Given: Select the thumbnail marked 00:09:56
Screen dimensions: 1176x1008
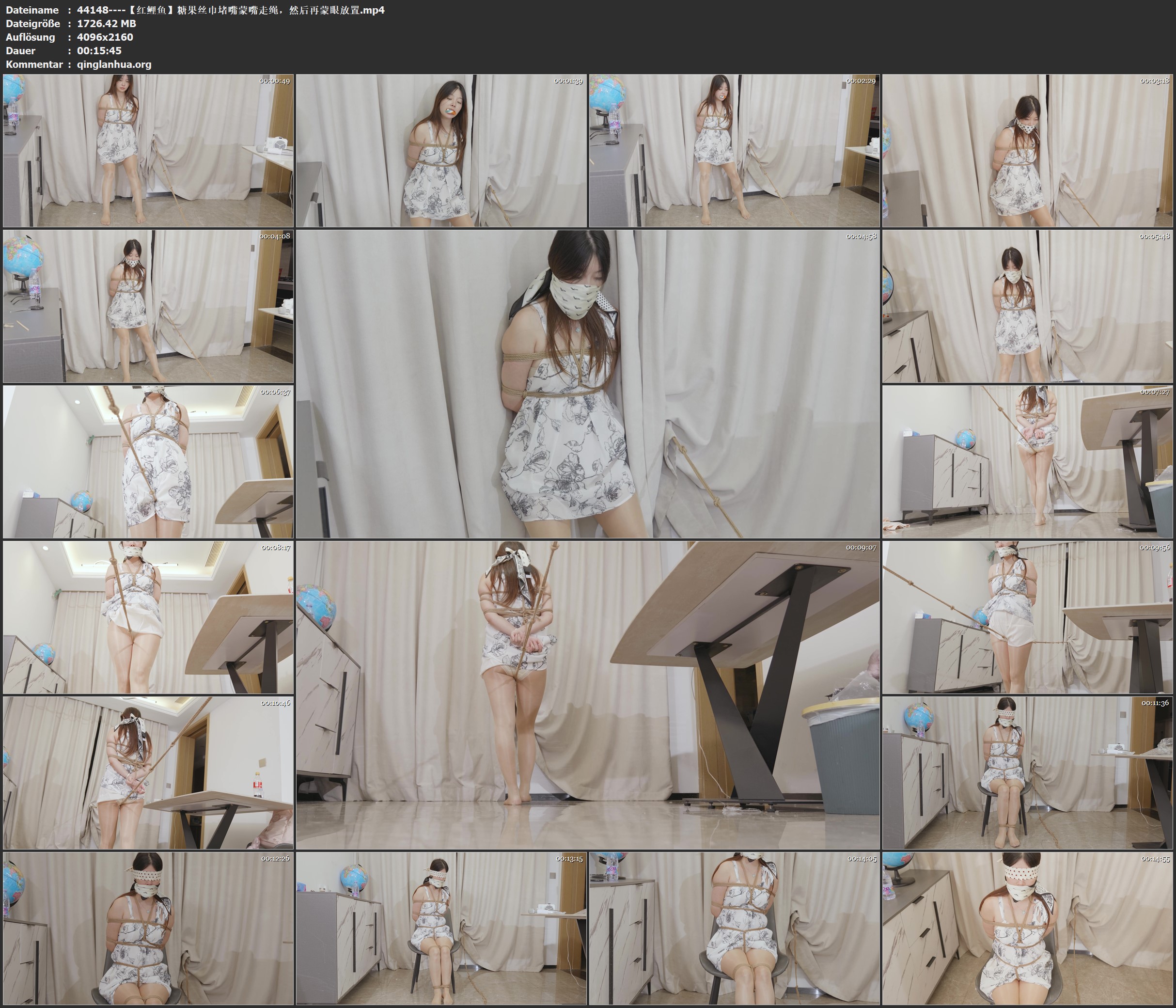Looking at the screenshot, I should click(x=1028, y=617).
